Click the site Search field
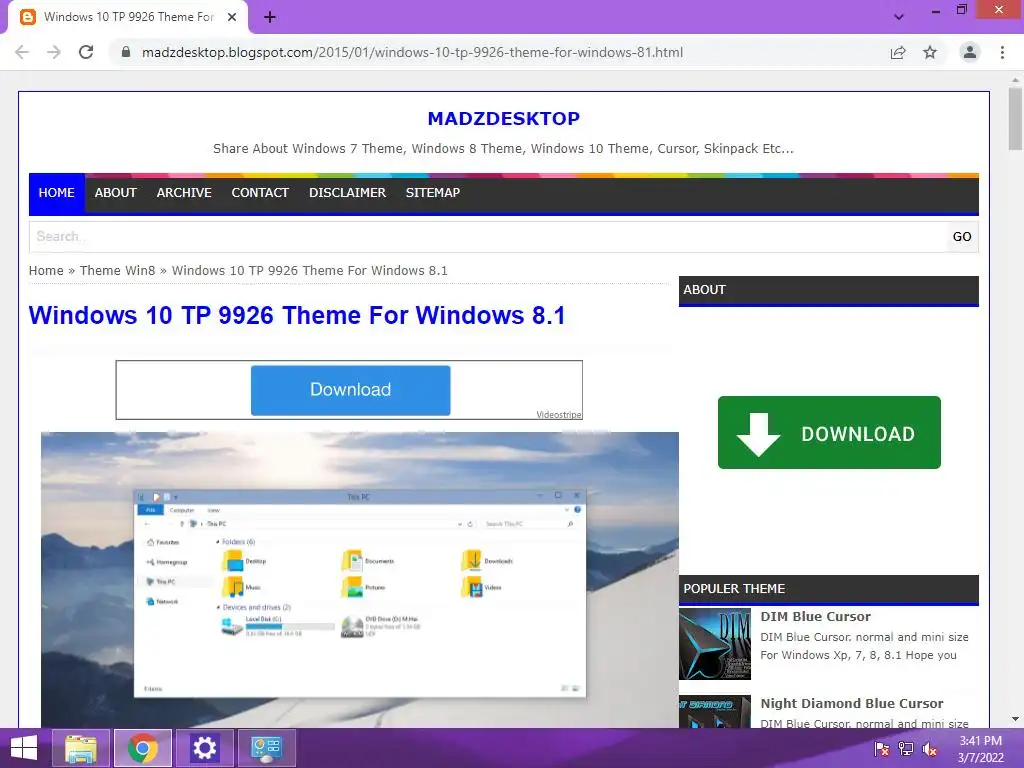The height and width of the screenshot is (768, 1024). pos(488,236)
